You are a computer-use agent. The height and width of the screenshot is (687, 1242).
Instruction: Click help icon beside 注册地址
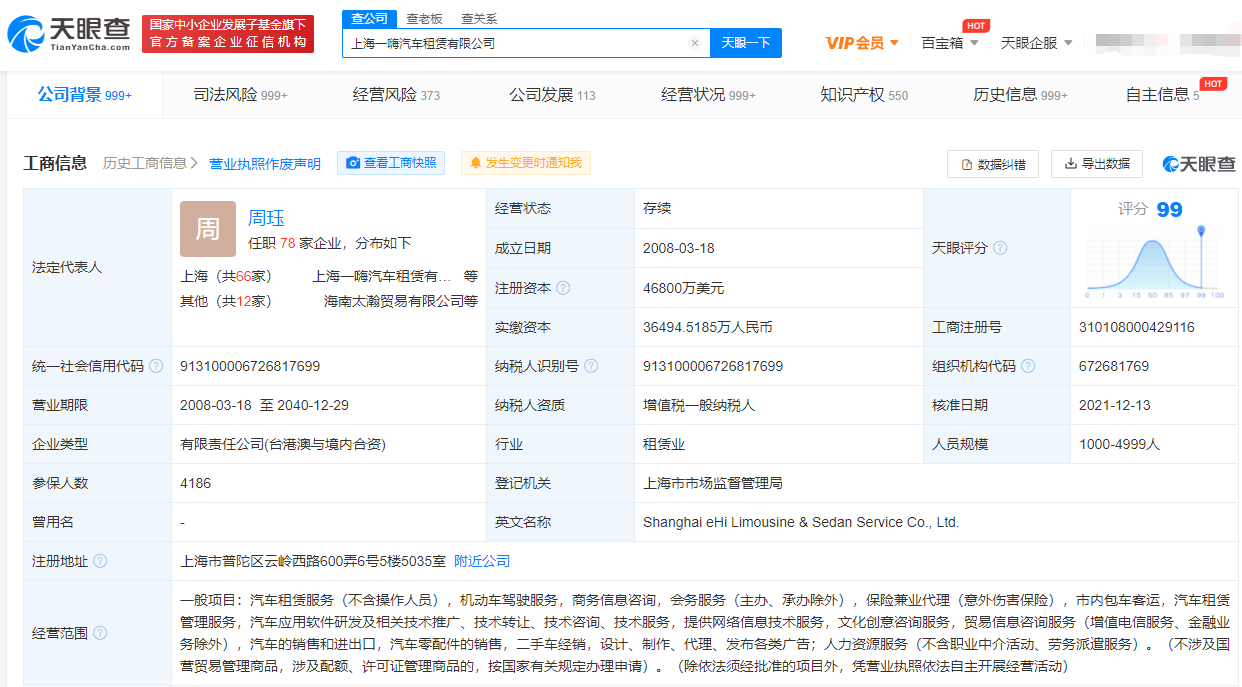(100, 561)
